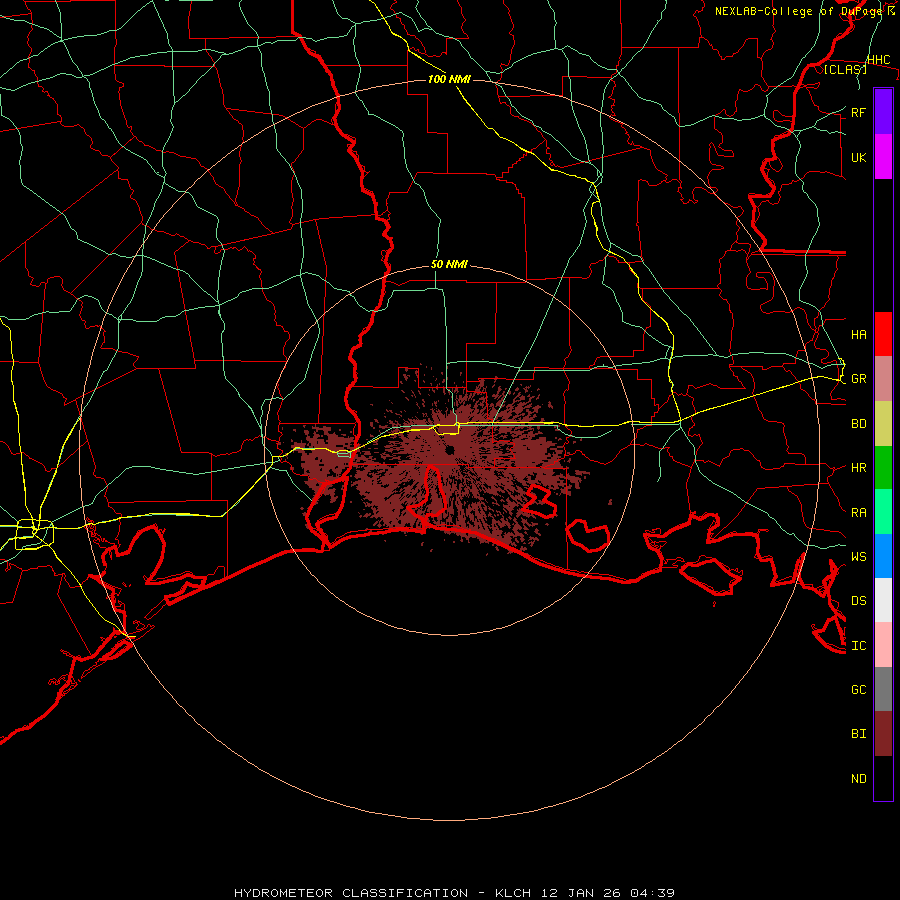Click the '04:39' timestamp text
The width and height of the screenshot is (900, 900).
coord(653,893)
